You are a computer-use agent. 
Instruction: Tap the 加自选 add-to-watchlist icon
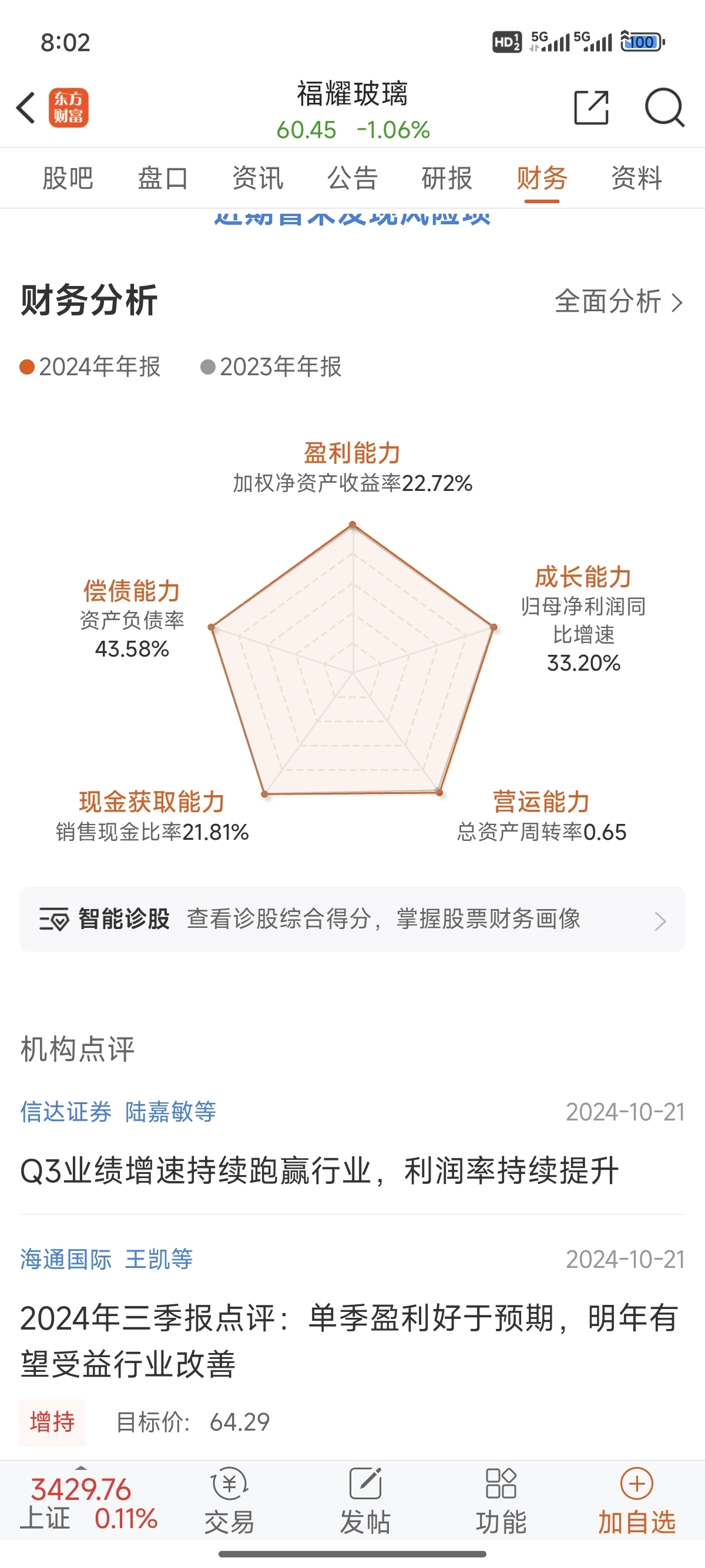tap(636, 1500)
